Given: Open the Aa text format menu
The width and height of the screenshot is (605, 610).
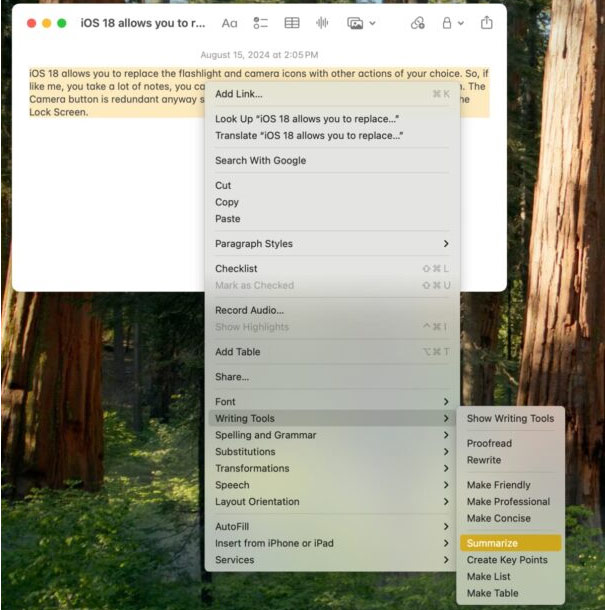Looking at the screenshot, I should [229, 23].
